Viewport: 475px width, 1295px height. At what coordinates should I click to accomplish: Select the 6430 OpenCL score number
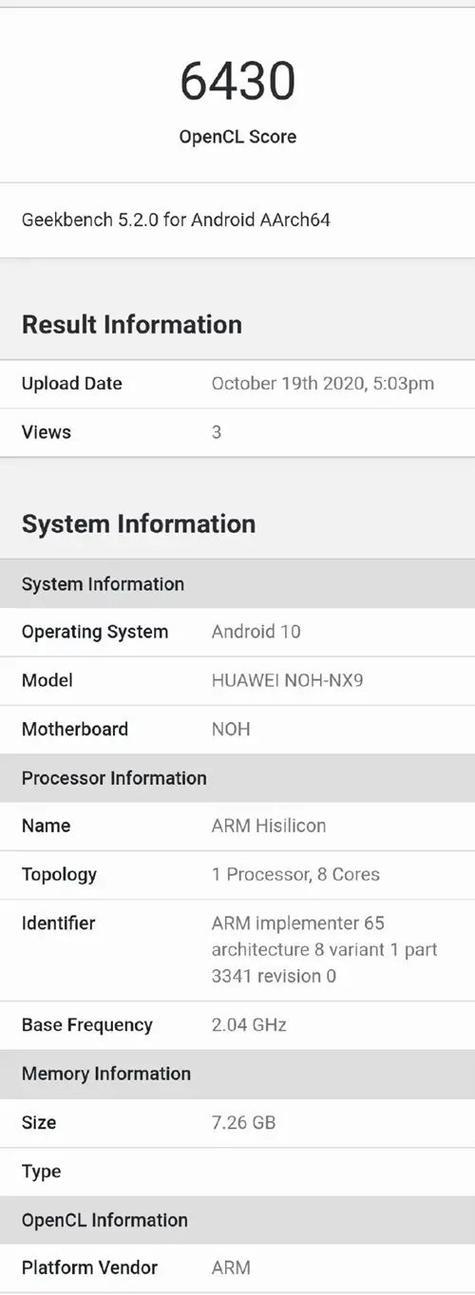tap(238, 82)
